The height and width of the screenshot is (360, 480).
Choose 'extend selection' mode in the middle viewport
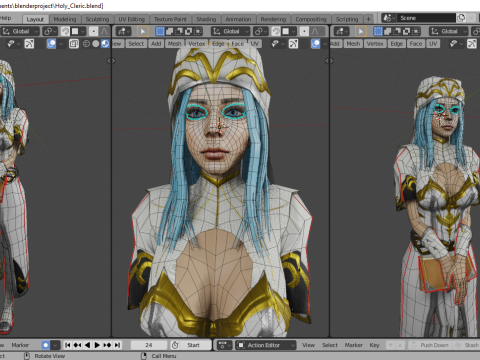tap(170, 31)
